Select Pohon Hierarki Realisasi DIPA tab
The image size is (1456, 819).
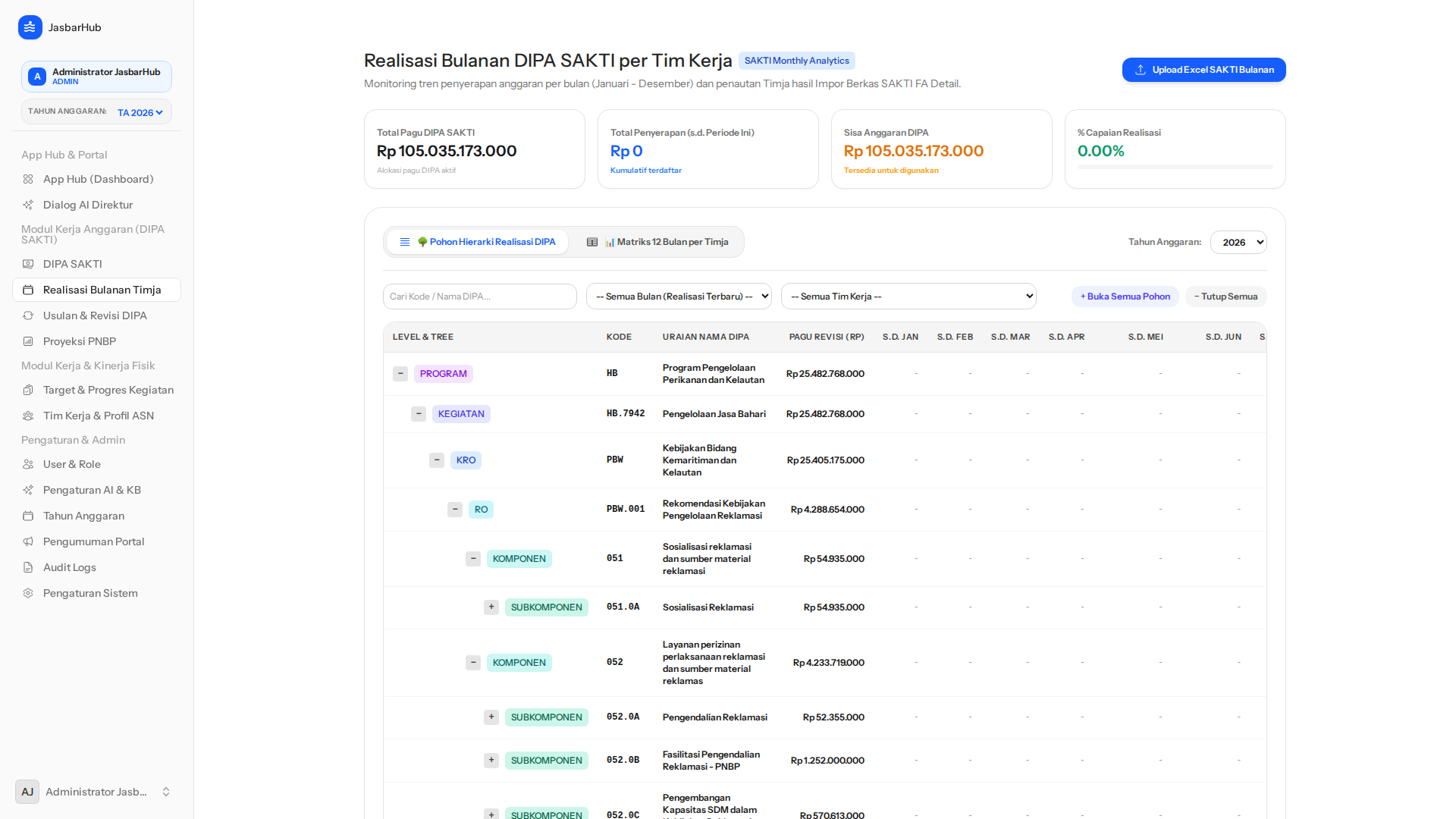478,242
